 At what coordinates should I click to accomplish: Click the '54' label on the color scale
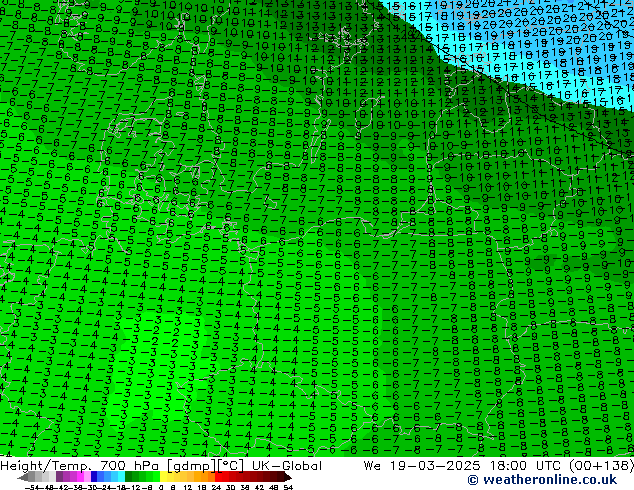pos(288,487)
